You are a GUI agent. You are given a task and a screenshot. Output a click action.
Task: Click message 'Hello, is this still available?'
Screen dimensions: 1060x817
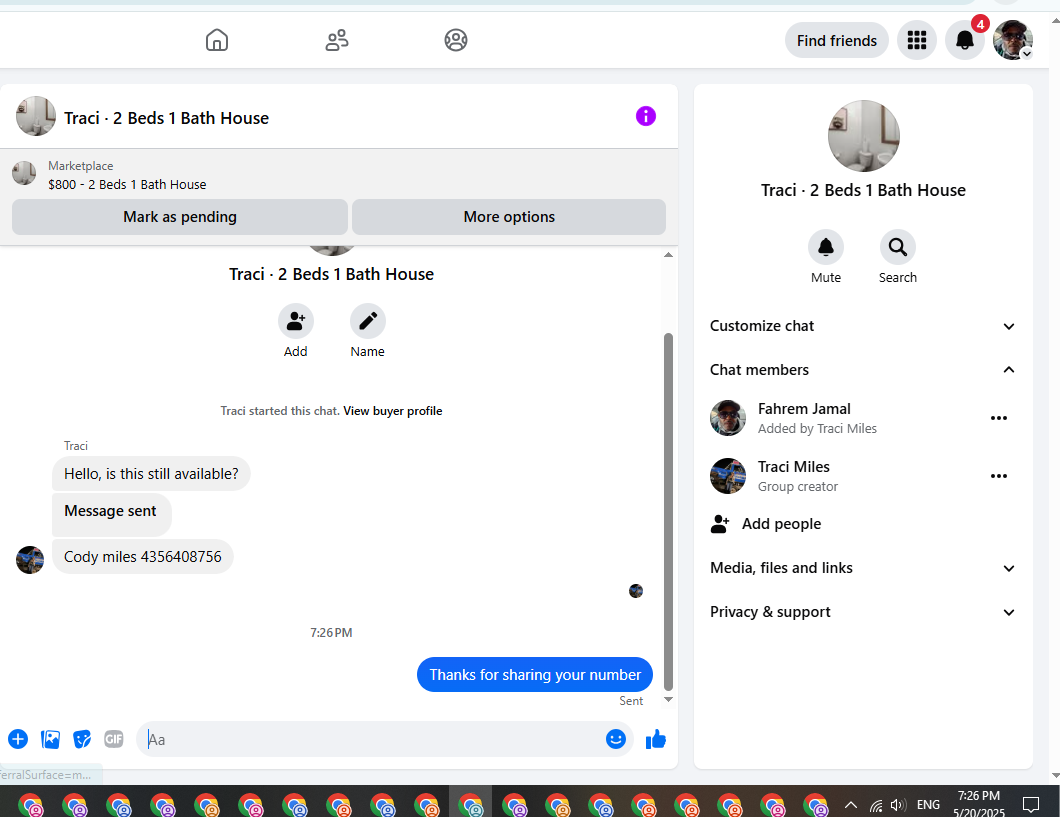coord(151,474)
